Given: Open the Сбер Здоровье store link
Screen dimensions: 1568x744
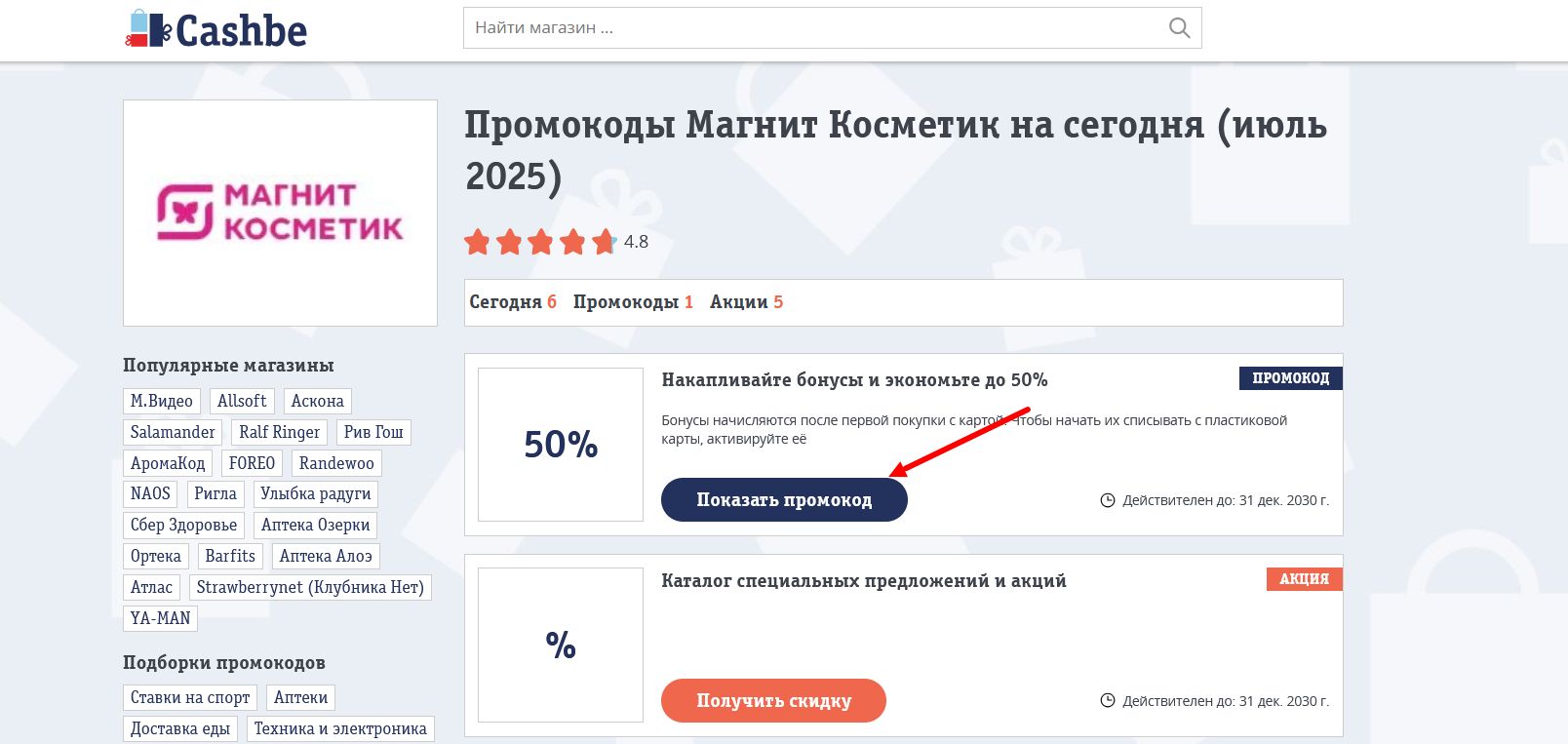Looking at the screenshot, I should [184, 525].
